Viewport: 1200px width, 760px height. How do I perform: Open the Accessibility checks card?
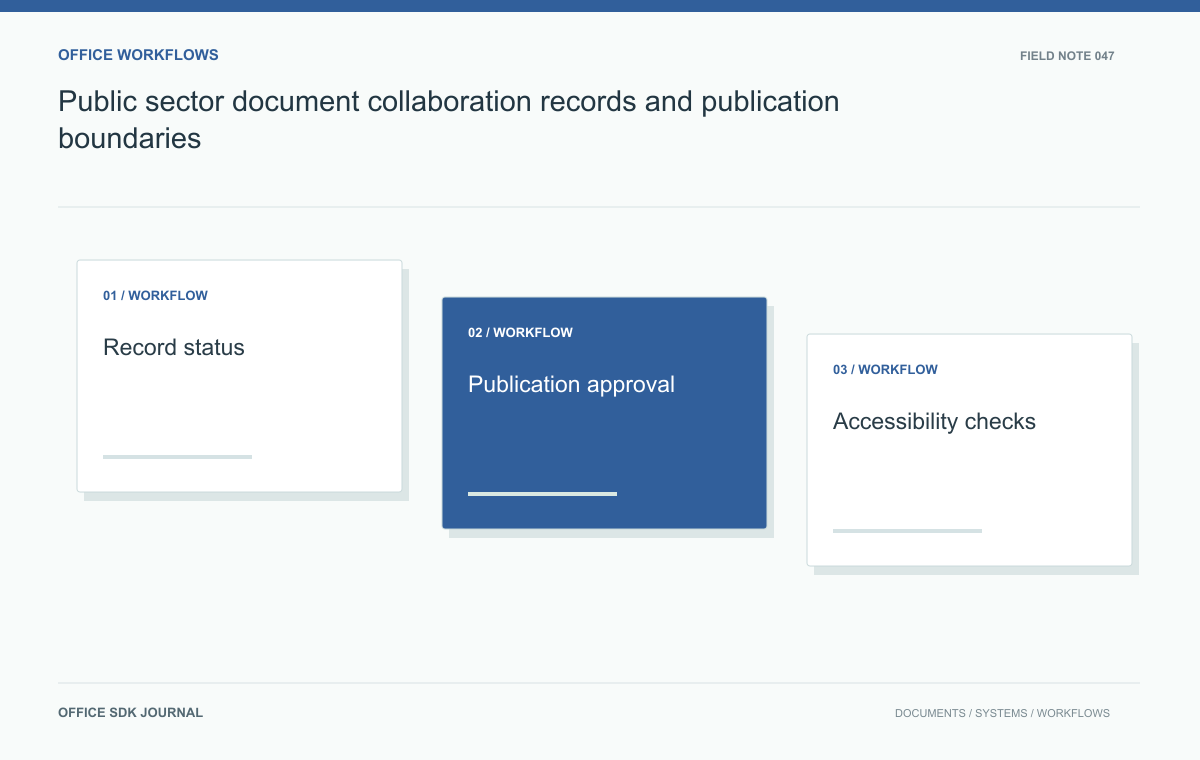[x=970, y=450]
